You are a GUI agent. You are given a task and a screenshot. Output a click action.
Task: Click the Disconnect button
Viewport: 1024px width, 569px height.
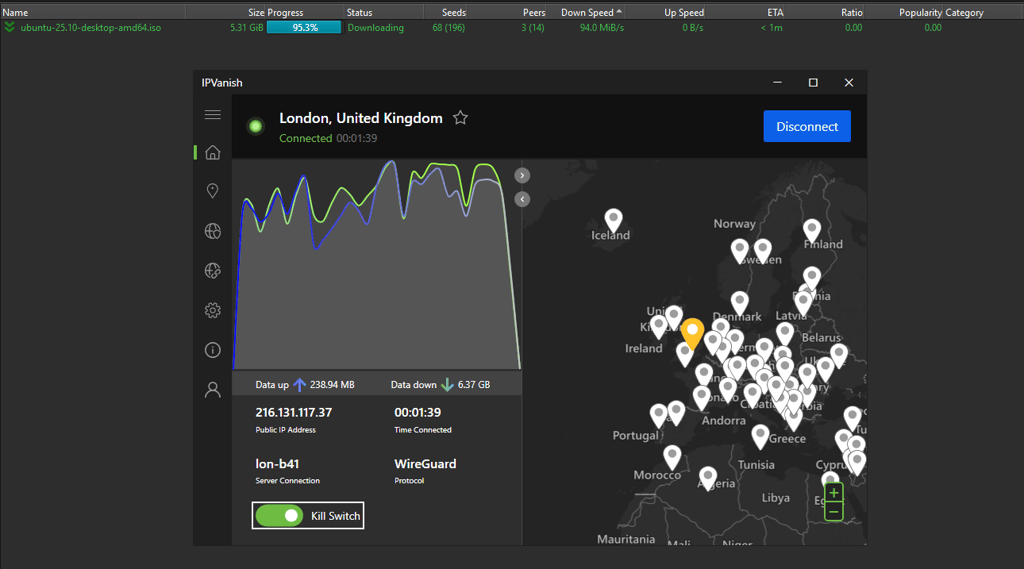click(807, 126)
